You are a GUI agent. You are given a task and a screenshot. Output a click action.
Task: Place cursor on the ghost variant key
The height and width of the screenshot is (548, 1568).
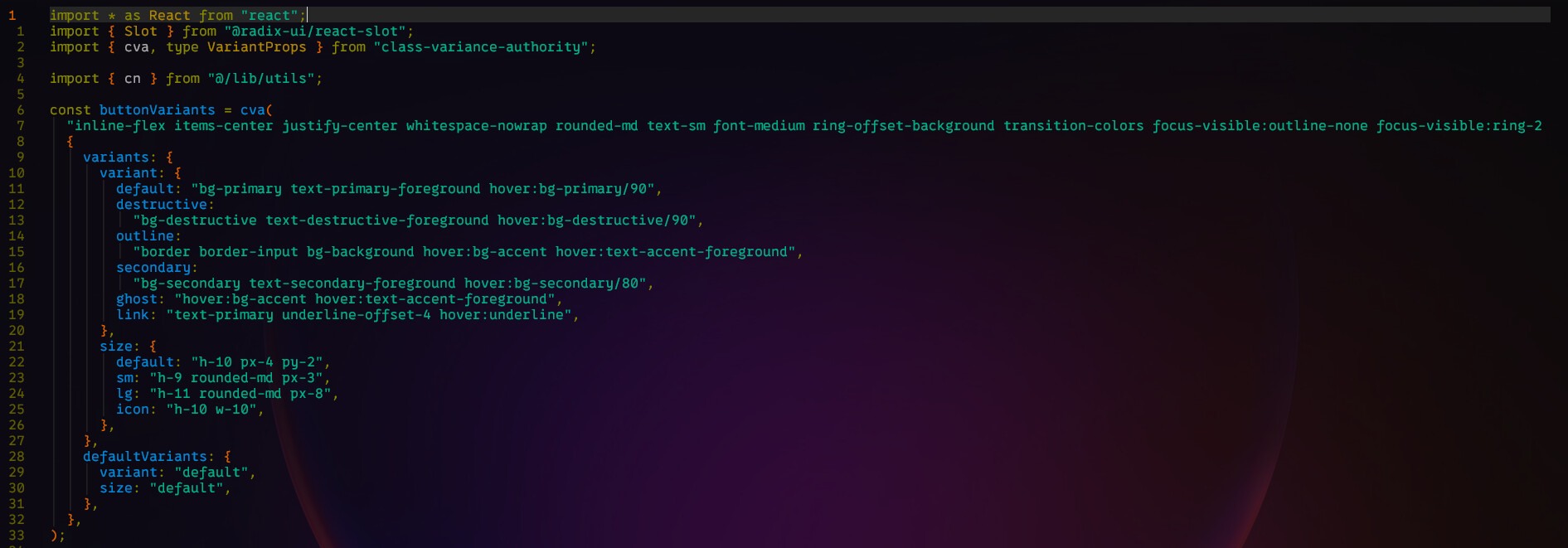tap(136, 299)
